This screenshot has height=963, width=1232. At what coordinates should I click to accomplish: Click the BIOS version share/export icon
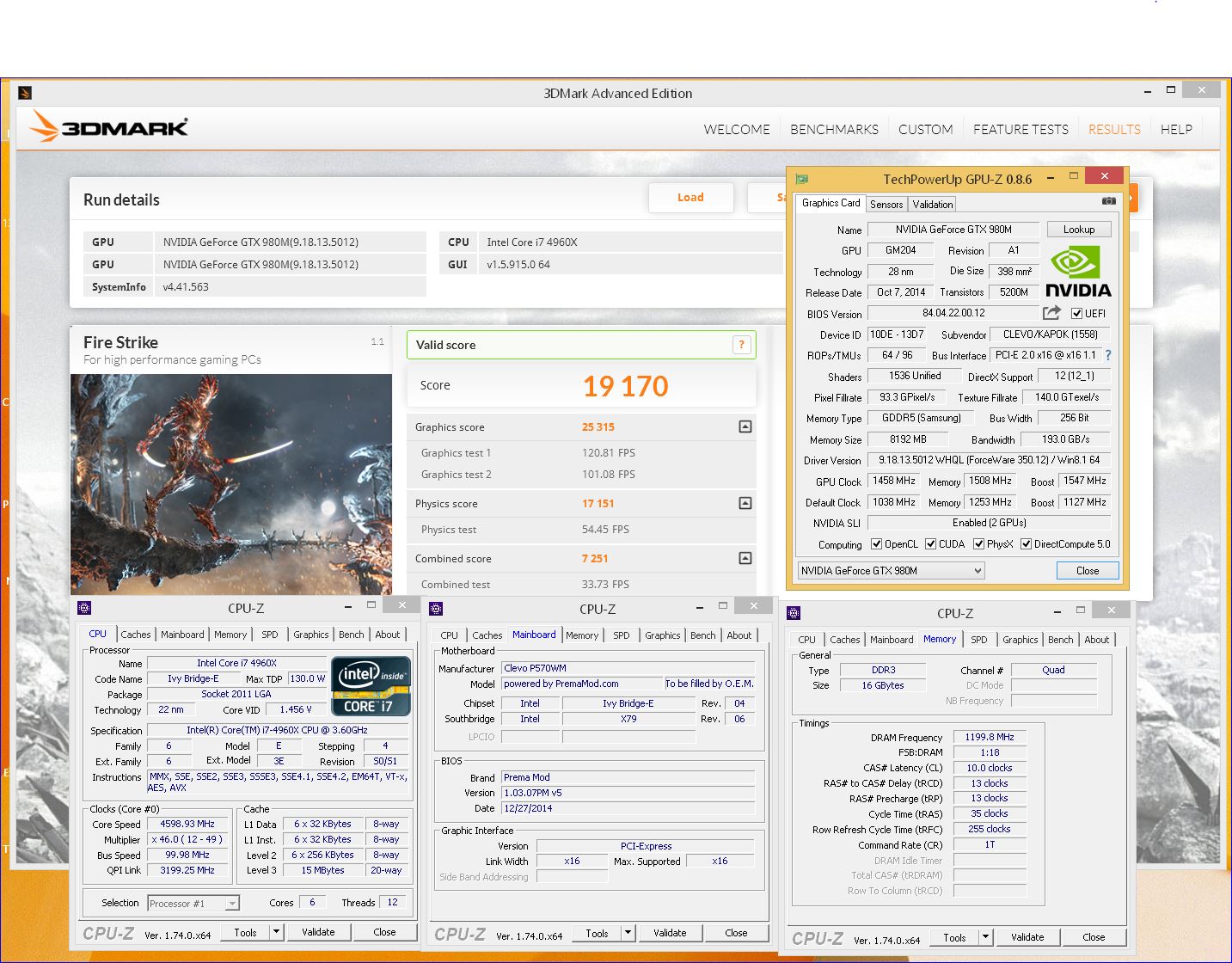click(1051, 313)
